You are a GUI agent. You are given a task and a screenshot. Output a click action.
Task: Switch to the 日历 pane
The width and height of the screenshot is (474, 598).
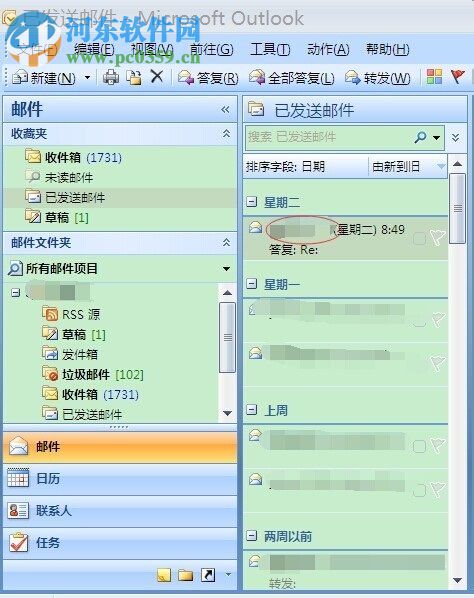click(120, 479)
